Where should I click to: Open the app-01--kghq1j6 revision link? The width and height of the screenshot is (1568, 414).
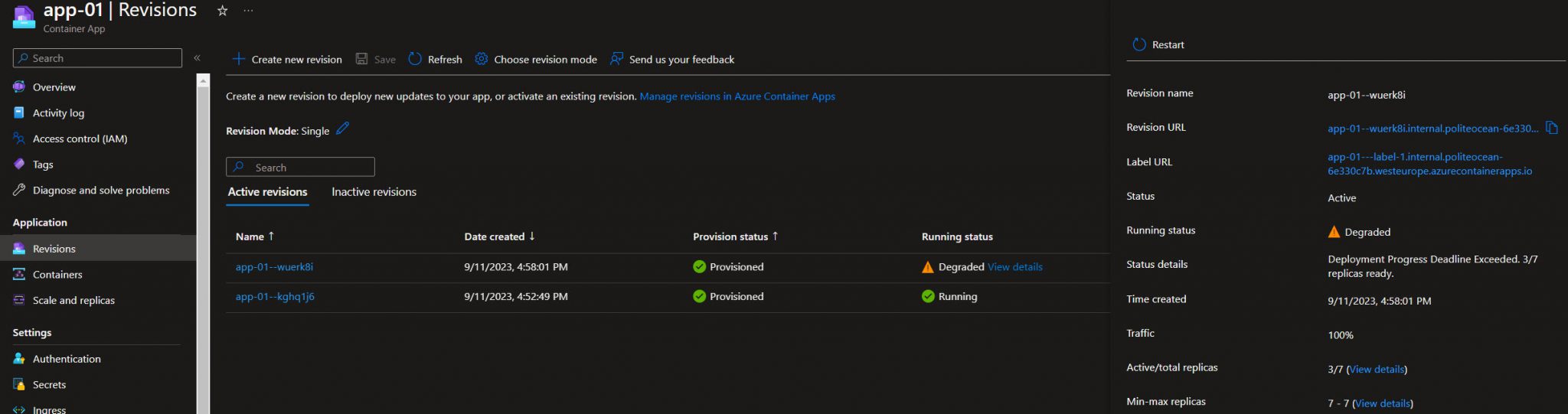(275, 297)
